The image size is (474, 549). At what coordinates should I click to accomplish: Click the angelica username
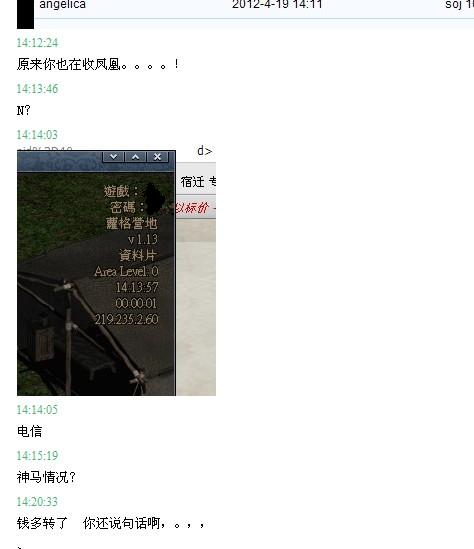[62, 5]
